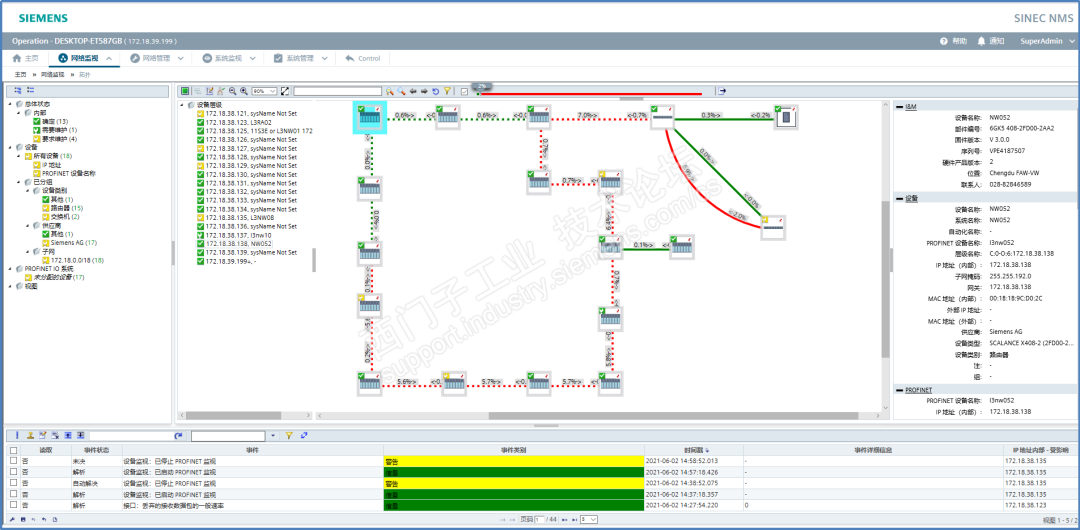Collapse the PROFINET section in the details panel
This screenshot has height=530, width=1080.
coord(900,390)
